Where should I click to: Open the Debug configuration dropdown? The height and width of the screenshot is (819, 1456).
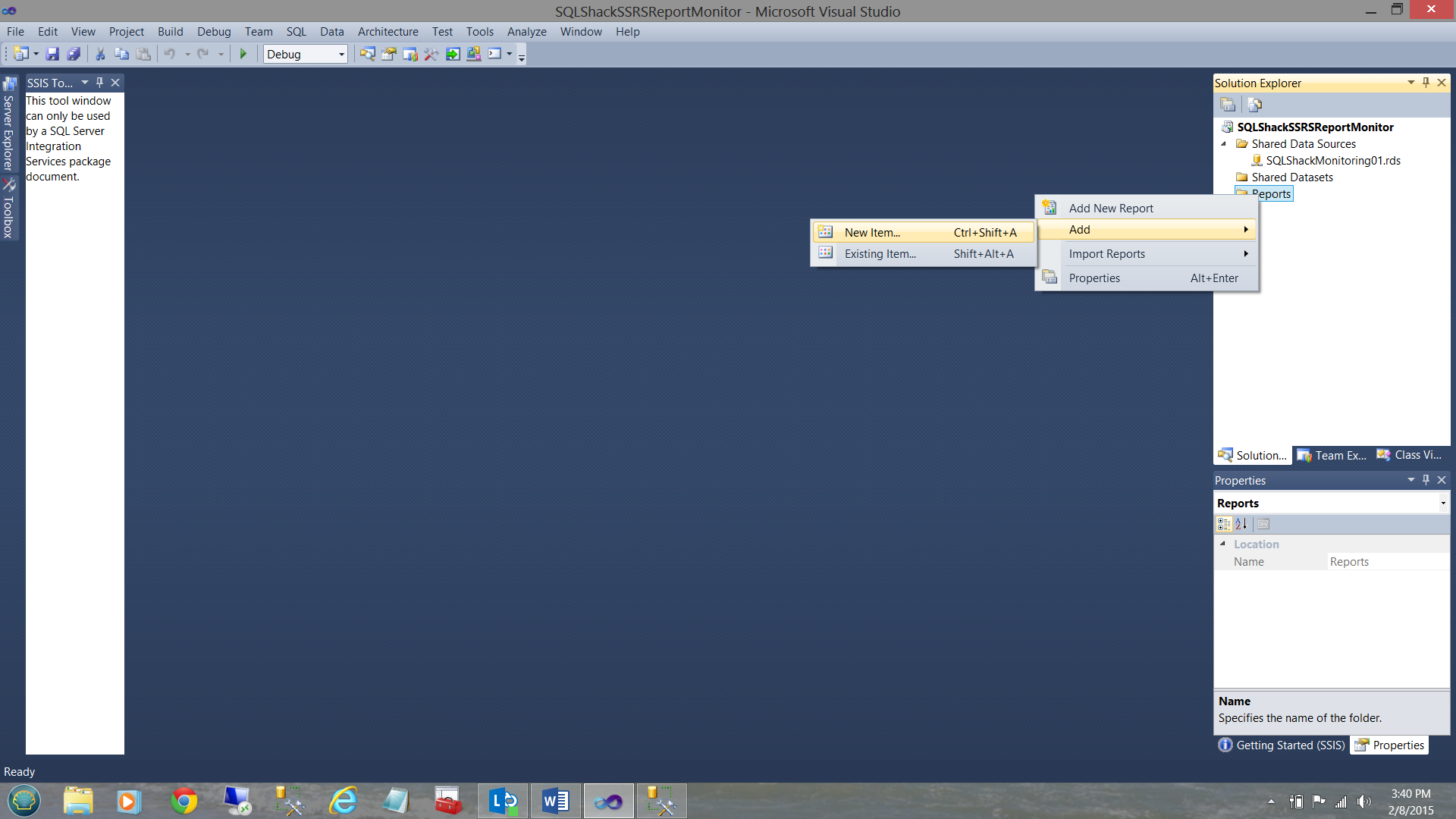pos(341,54)
